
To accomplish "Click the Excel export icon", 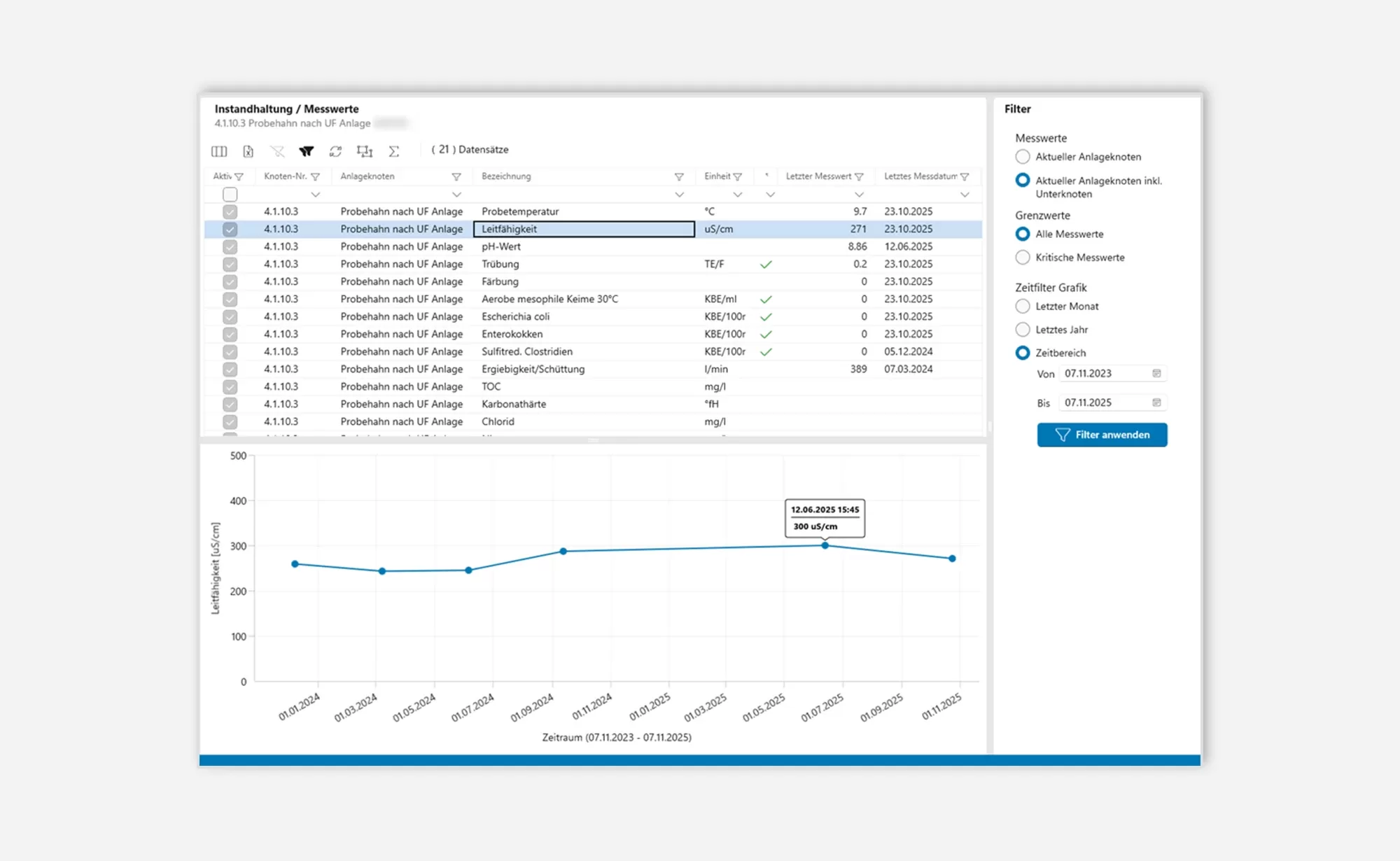I will coord(248,151).
